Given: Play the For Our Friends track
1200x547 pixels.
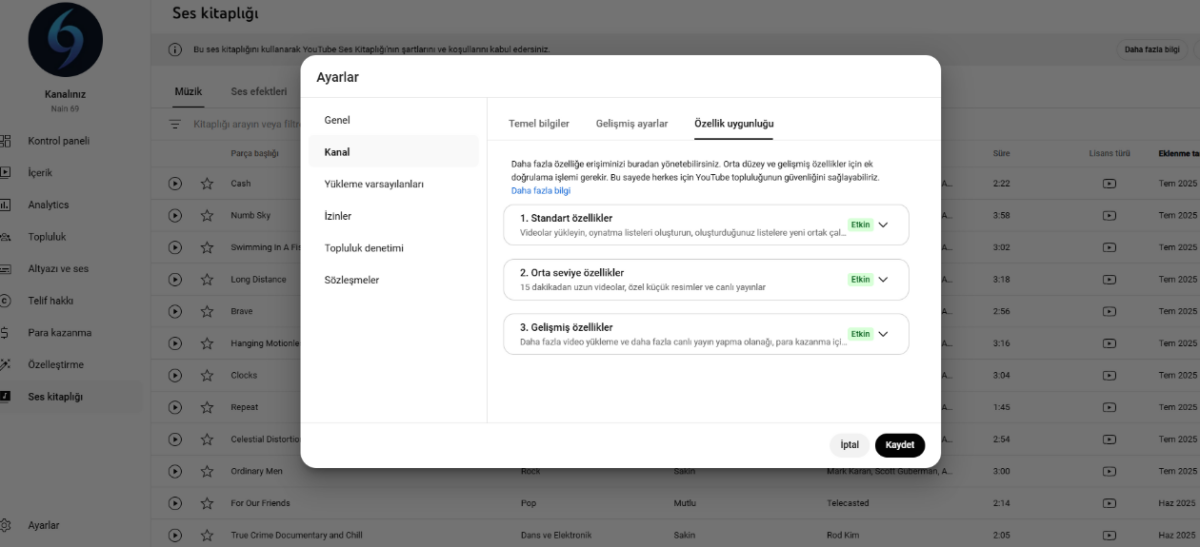Looking at the screenshot, I should [175, 503].
